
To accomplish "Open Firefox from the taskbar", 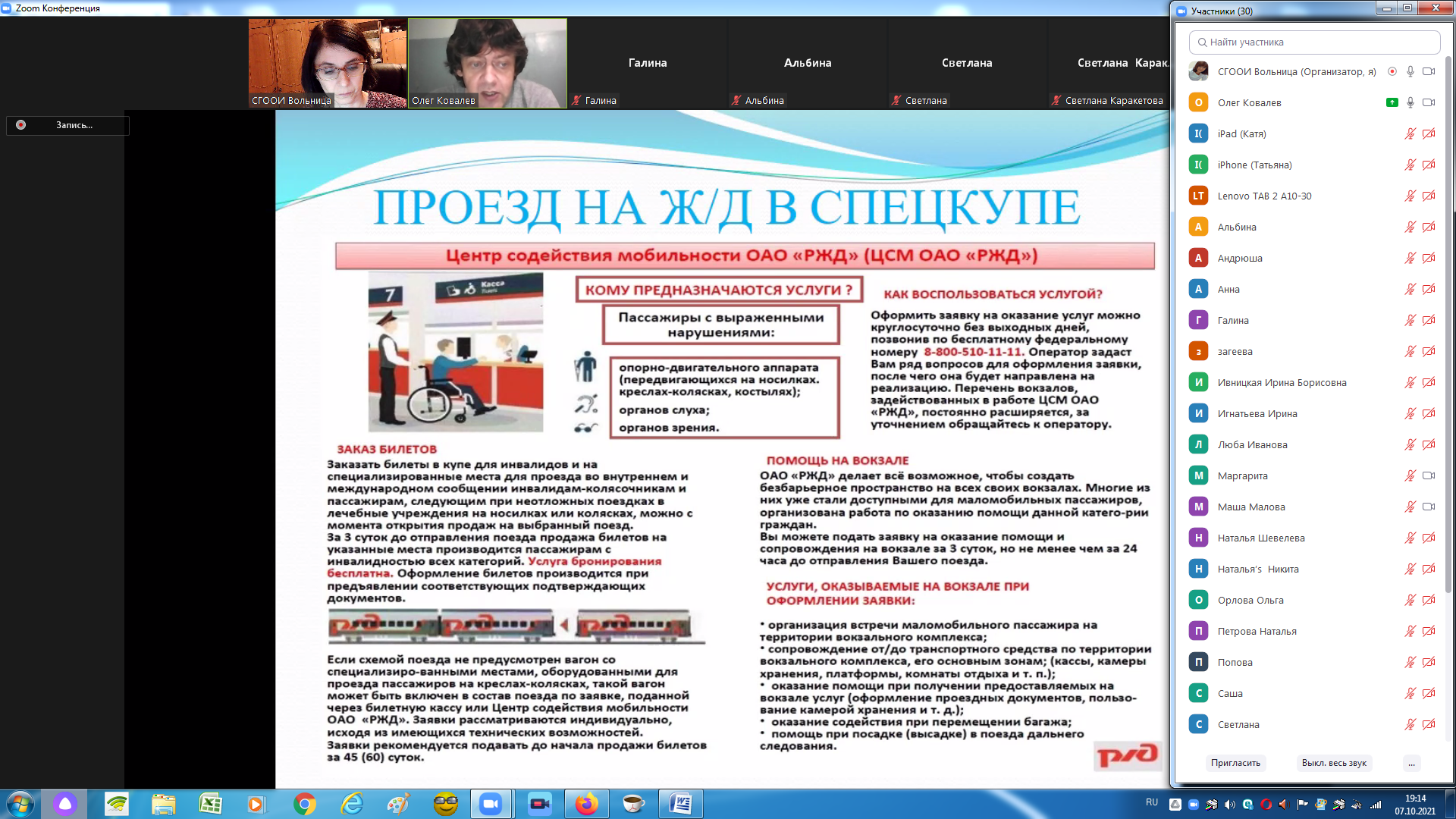I will (x=586, y=804).
